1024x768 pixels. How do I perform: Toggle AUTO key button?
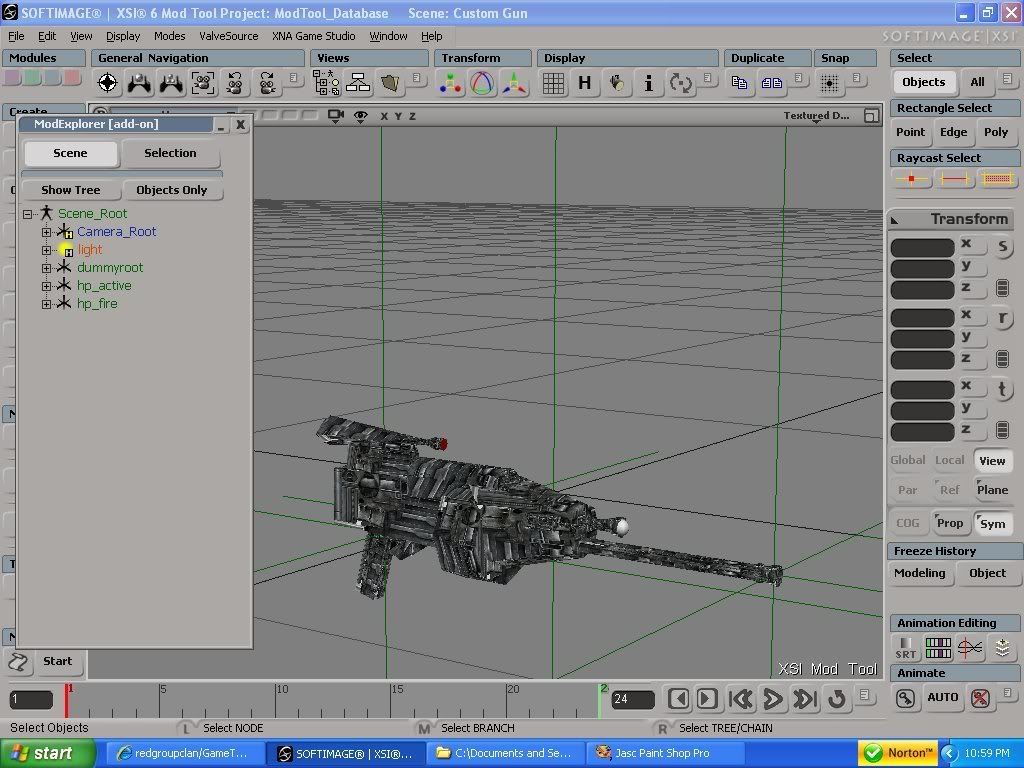(x=942, y=697)
